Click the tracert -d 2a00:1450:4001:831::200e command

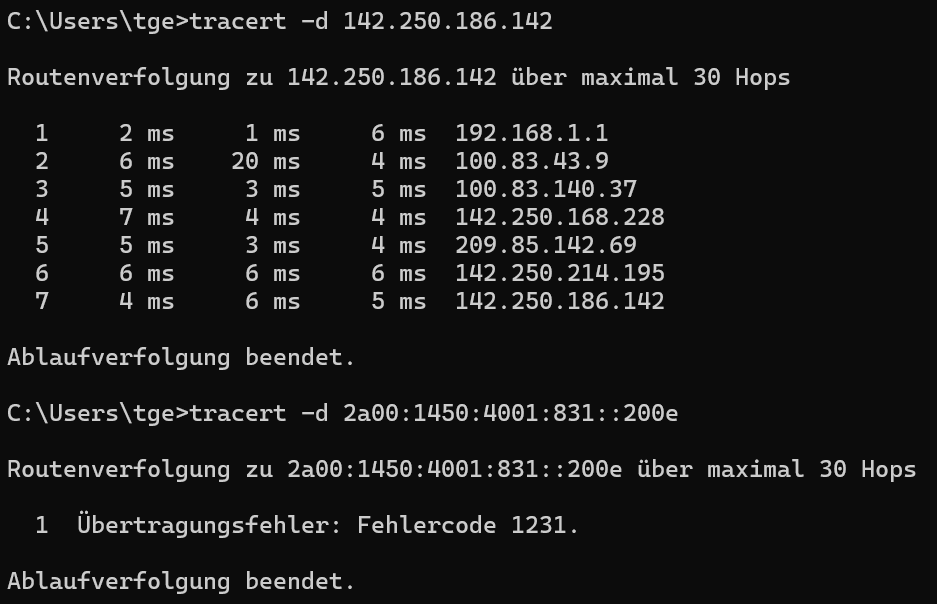434,413
